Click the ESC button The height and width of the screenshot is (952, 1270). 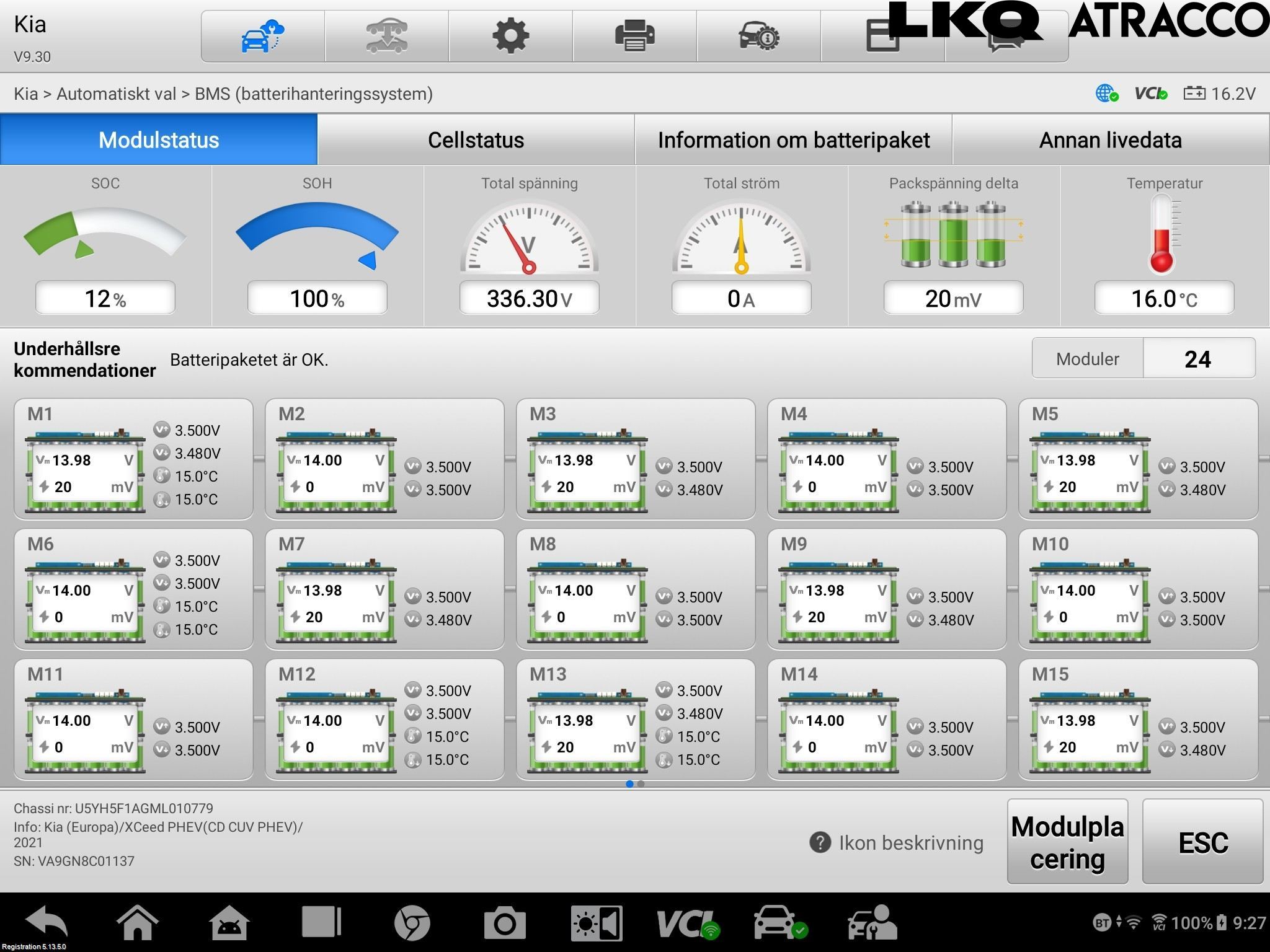(1202, 842)
